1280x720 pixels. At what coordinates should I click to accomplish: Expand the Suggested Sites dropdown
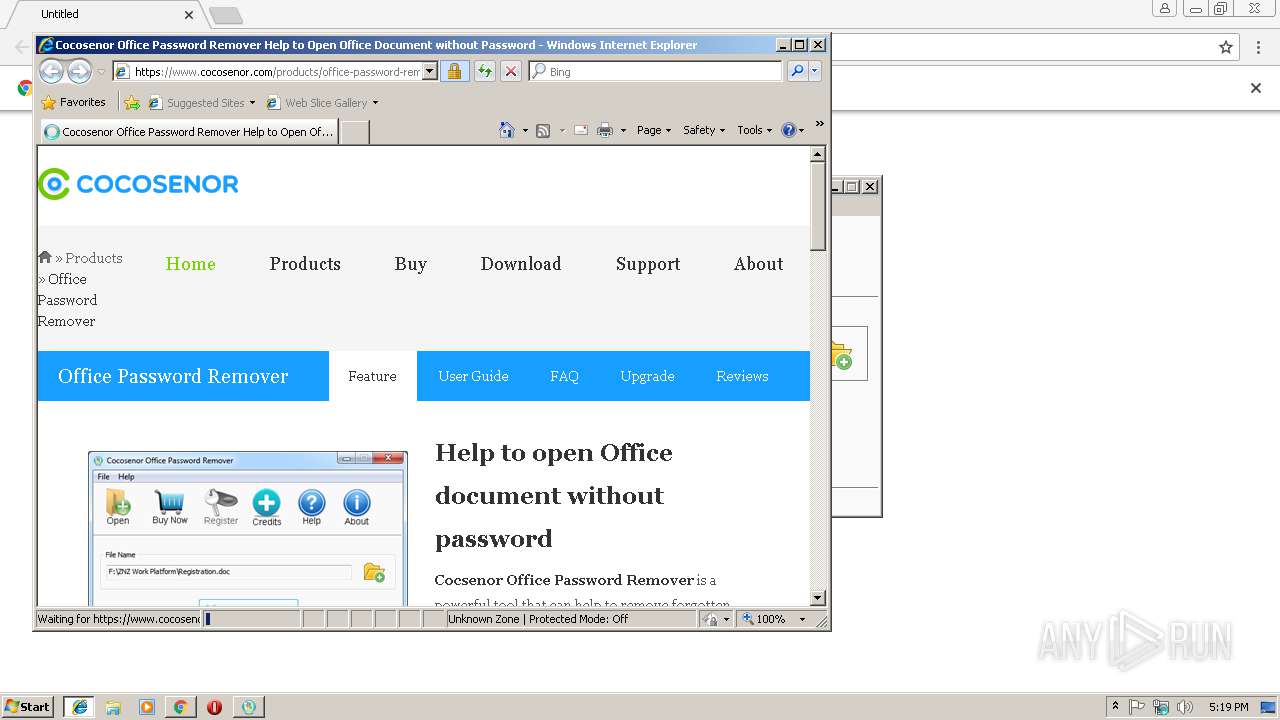click(252, 103)
